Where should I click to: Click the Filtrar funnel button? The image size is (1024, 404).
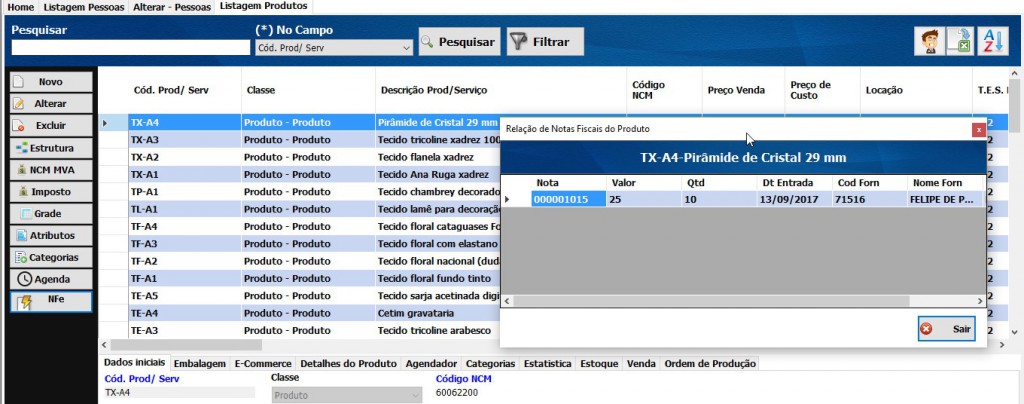544,42
